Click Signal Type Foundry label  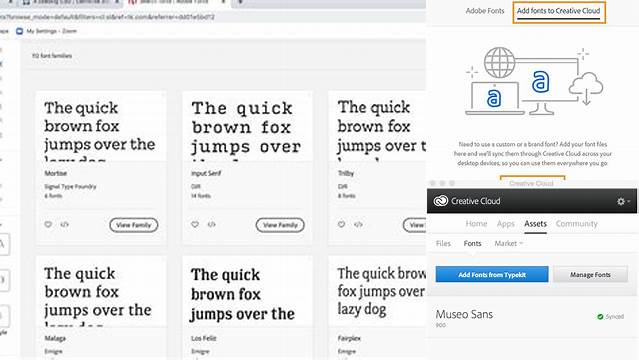click(x=70, y=187)
